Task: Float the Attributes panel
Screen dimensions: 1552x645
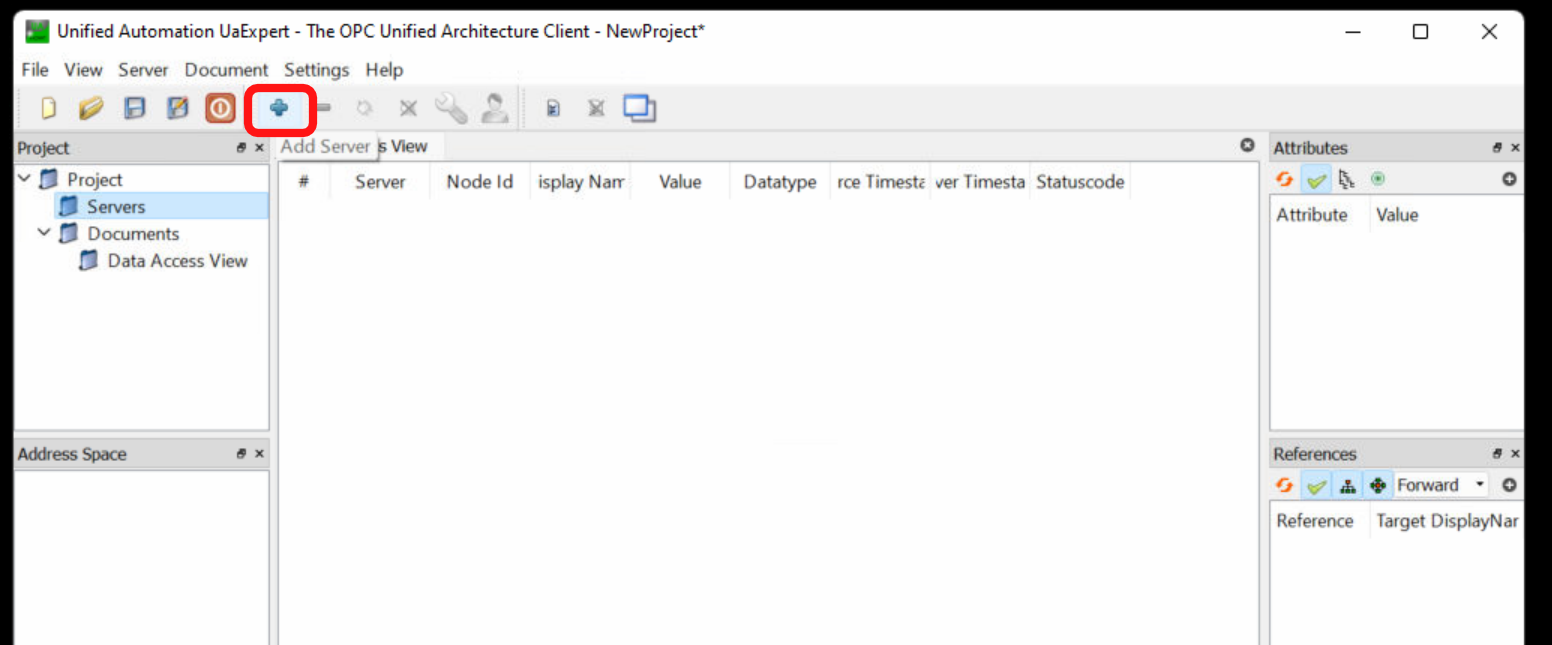Action: (1497, 148)
